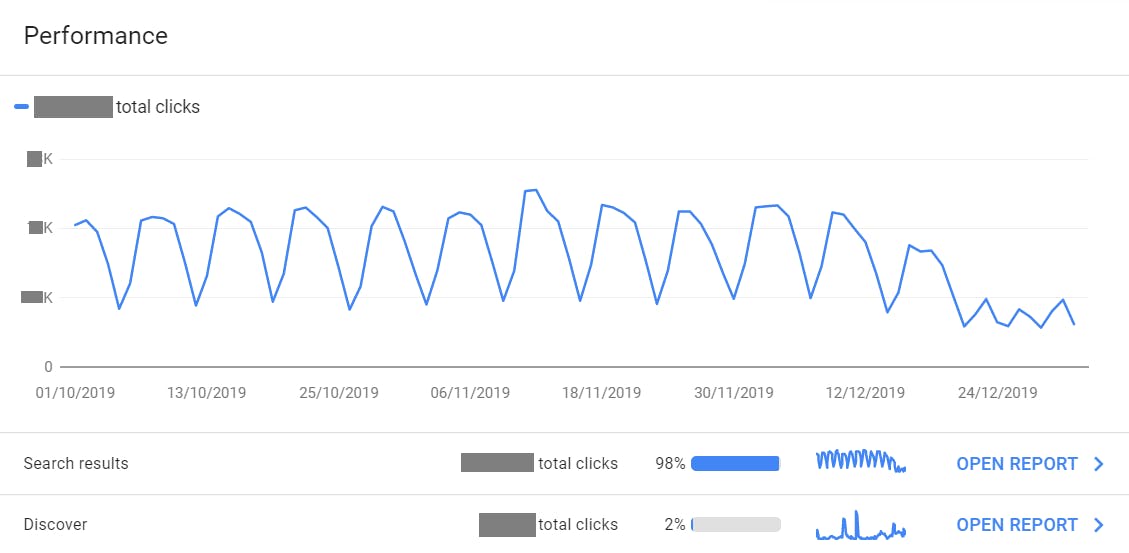This screenshot has width=1129, height=553.
Task: Click the Performance heading
Action: pyautogui.click(x=96, y=36)
